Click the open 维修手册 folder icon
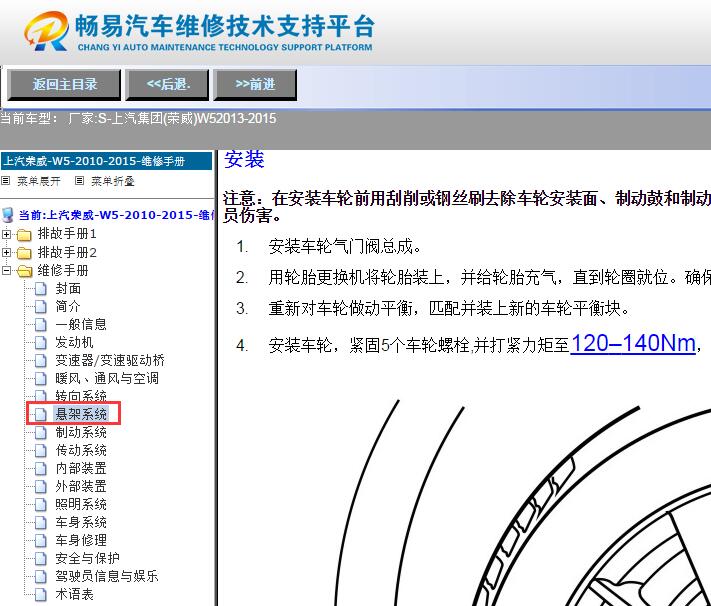The height and width of the screenshot is (606, 711). coord(24,271)
